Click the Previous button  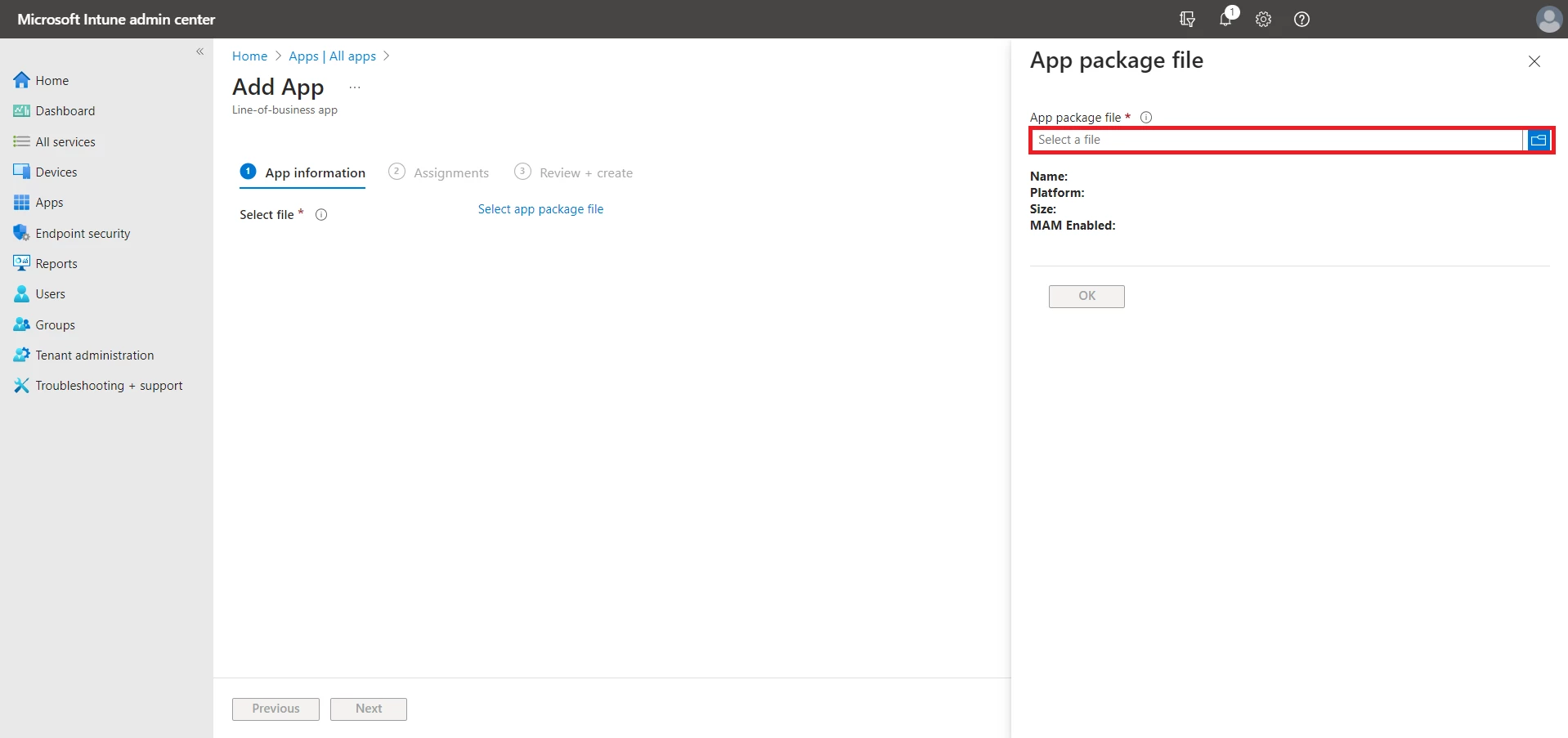(276, 709)
